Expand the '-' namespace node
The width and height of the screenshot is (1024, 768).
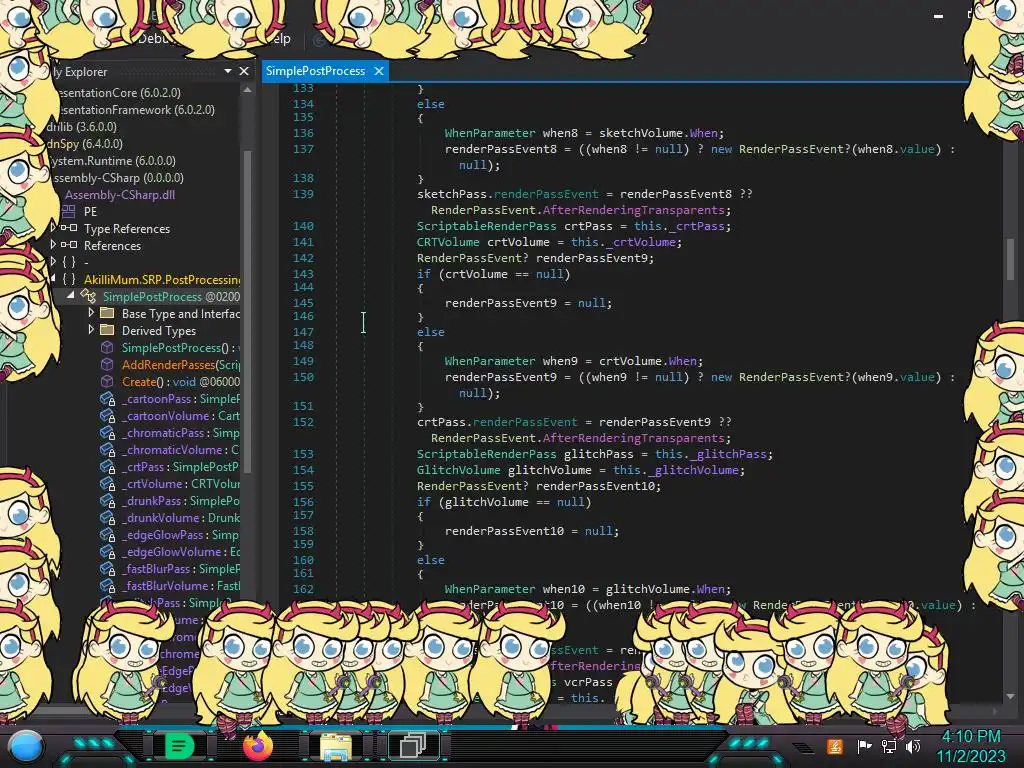[x=53, y=261]
